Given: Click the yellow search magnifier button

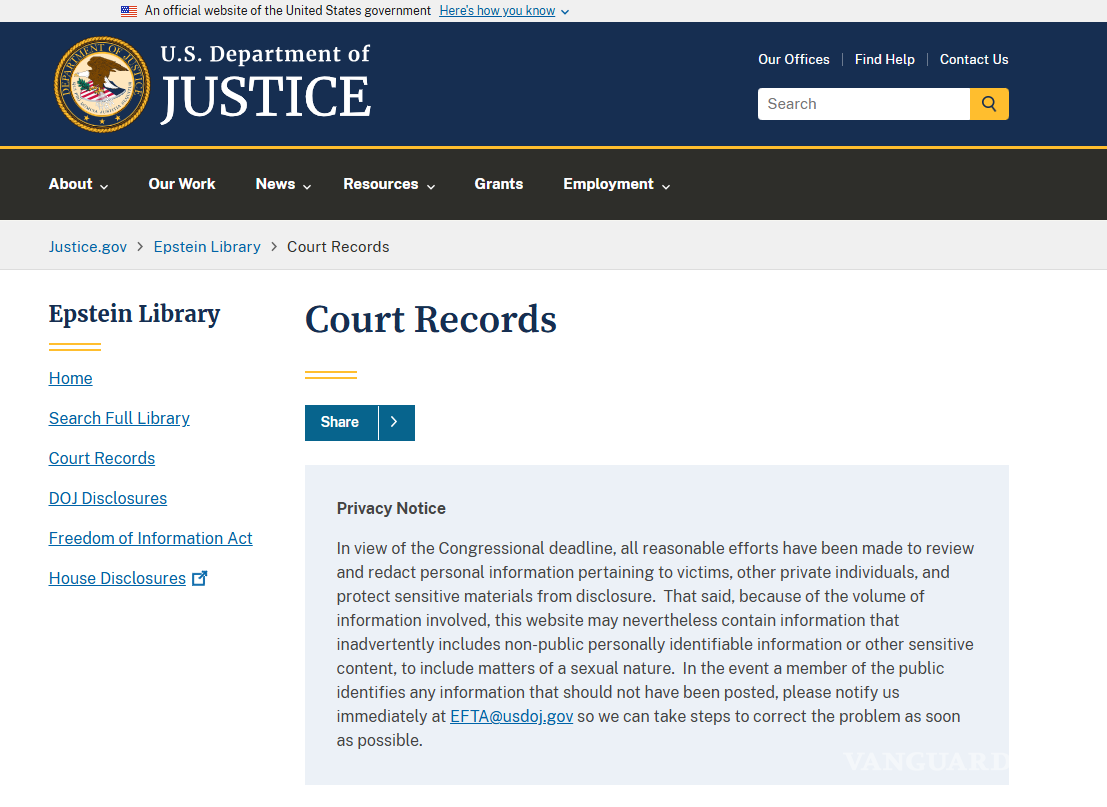Looking at the screenshot, I should pyautogui.click(x=988, y=104).
